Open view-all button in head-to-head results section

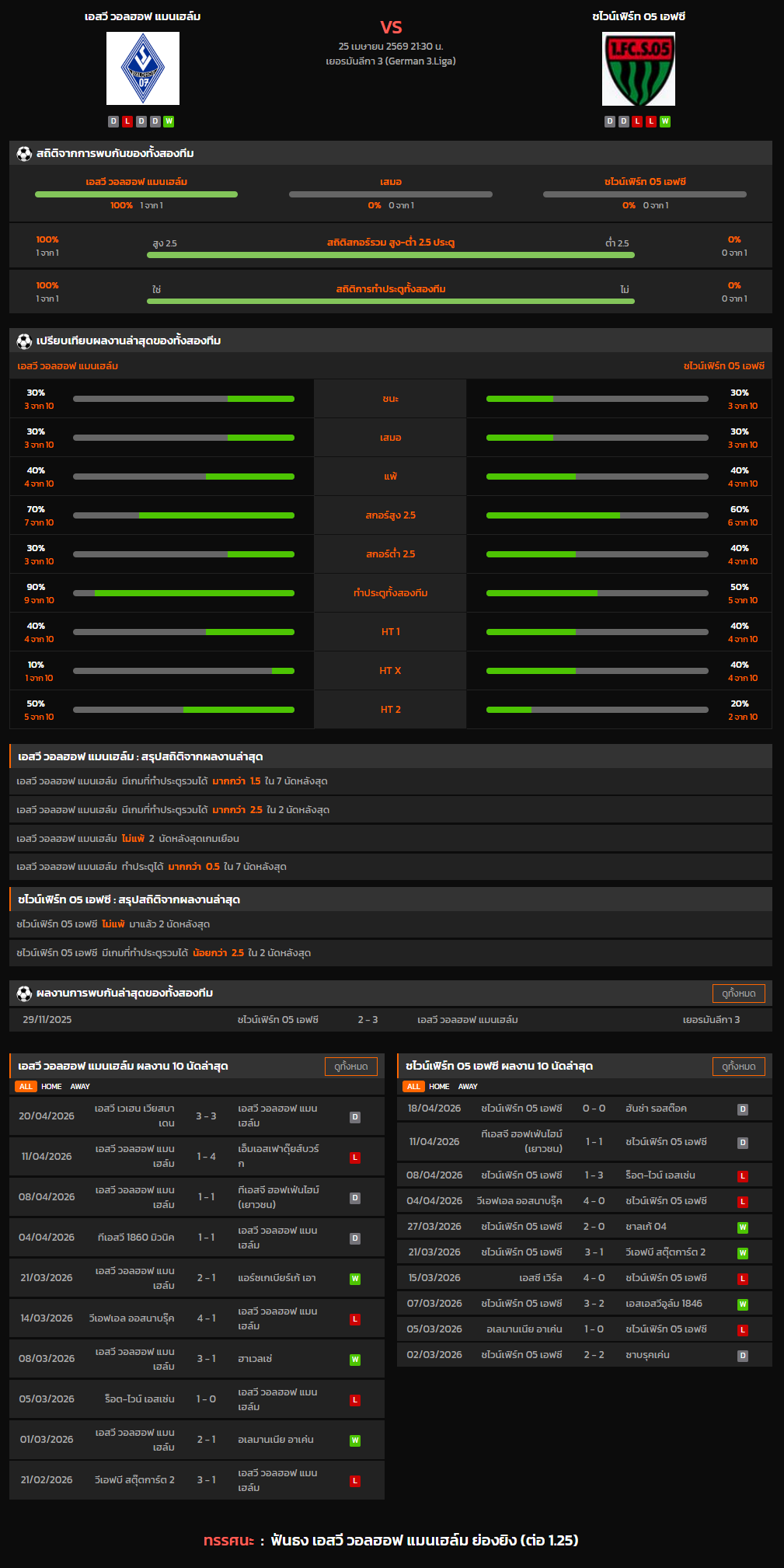tap(738, 994)
